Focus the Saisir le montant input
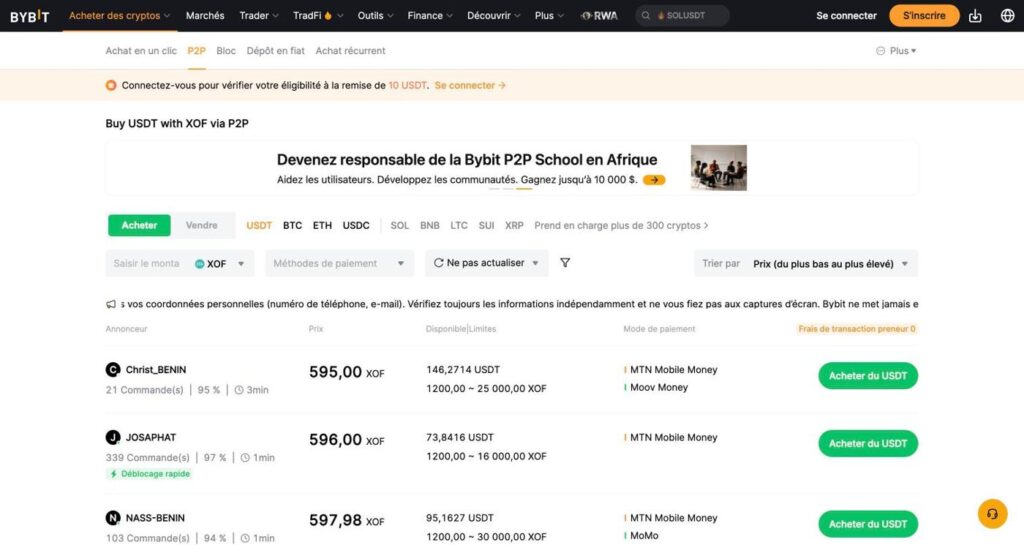1024x545 pixels. [148, 264]
